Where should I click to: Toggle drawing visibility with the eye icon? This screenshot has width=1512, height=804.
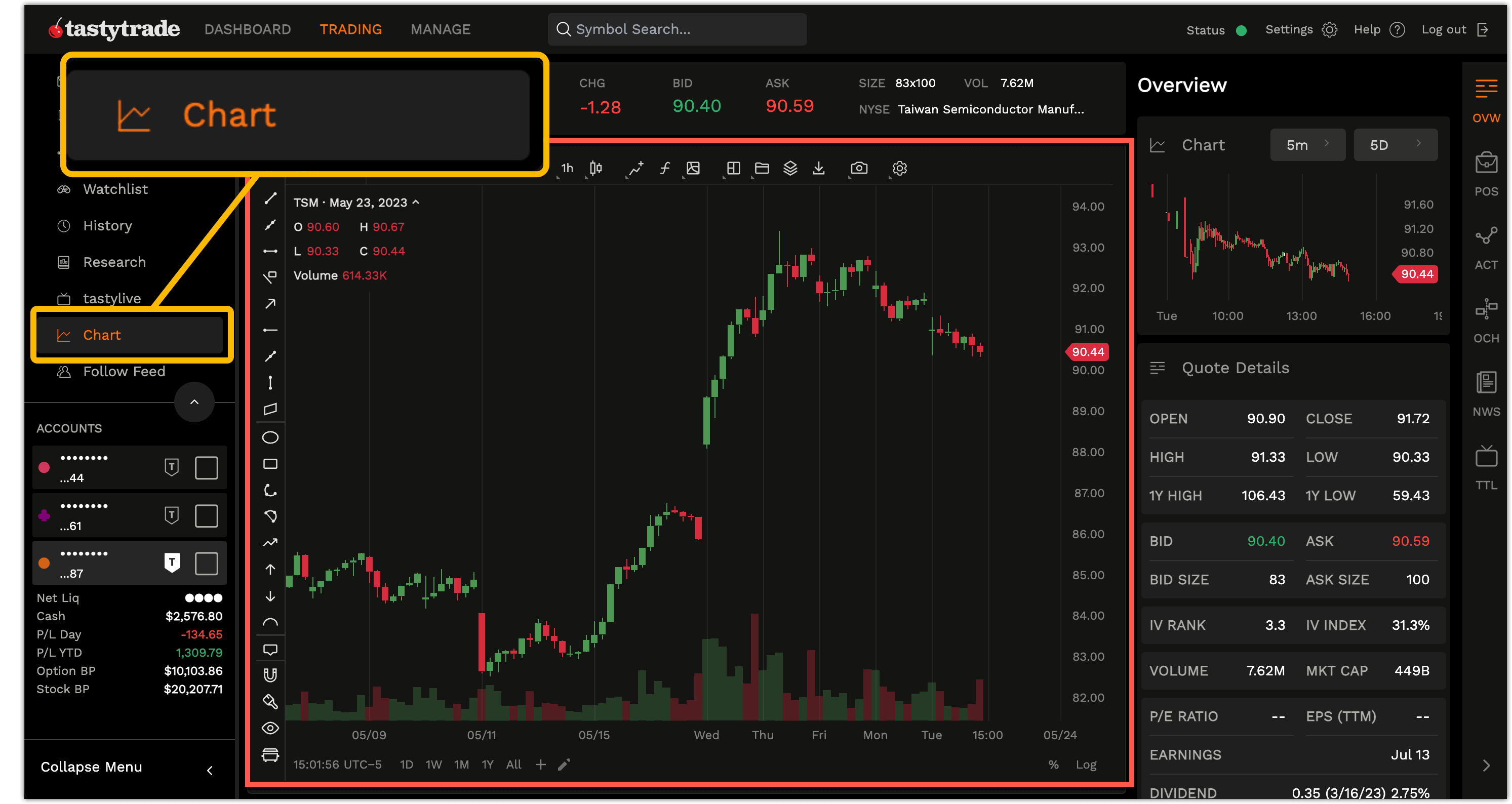coord(270,728)
